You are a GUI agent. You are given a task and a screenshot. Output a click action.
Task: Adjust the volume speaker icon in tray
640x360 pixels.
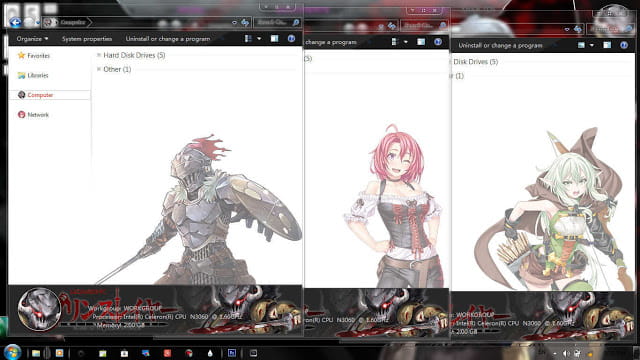[566, 353]
